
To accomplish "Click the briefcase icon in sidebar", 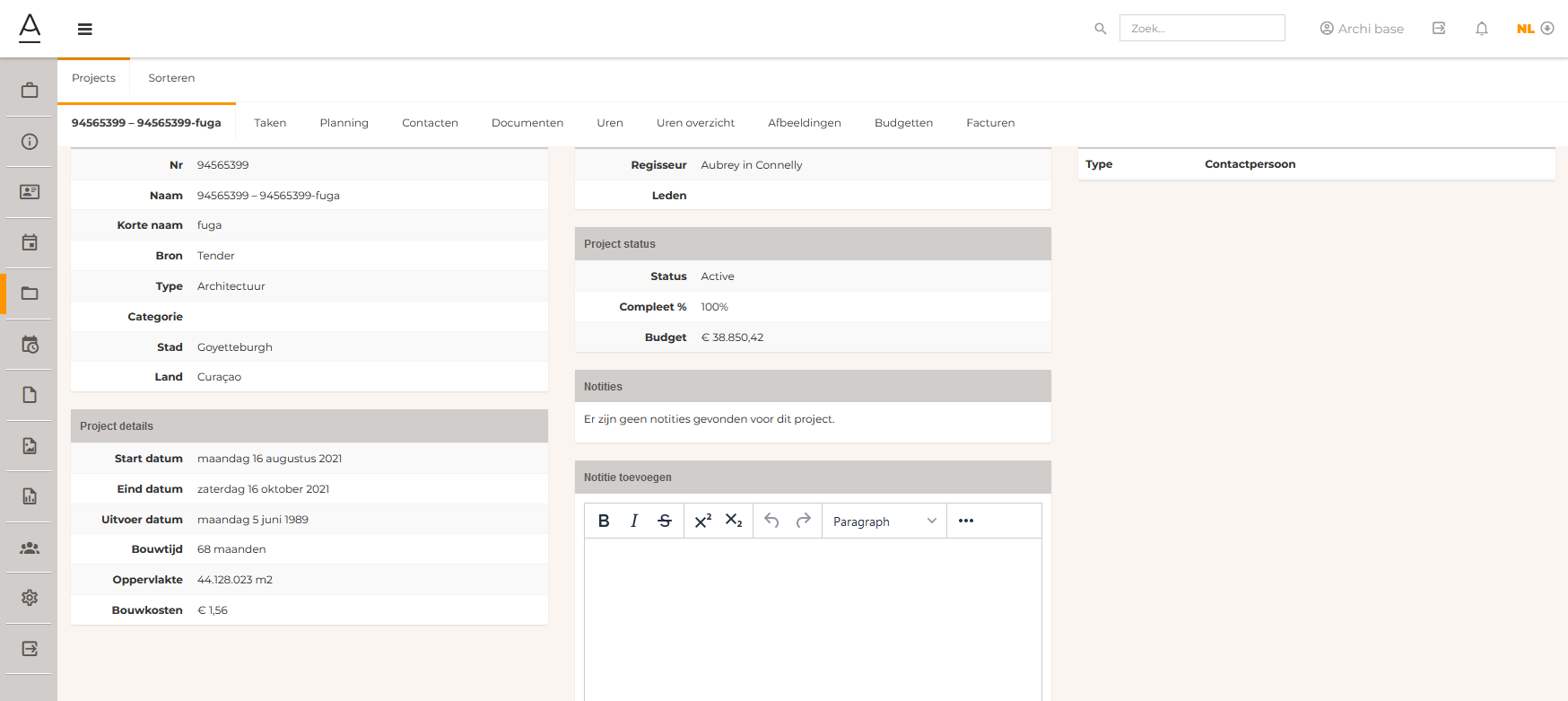I will [x=30, y=90].
